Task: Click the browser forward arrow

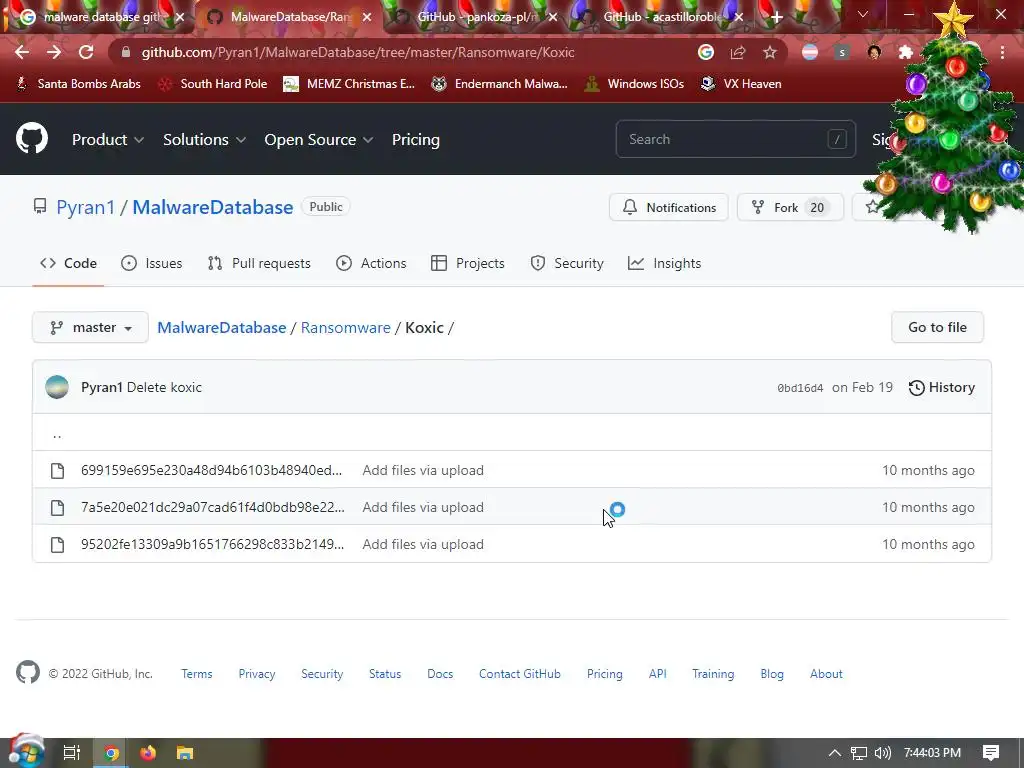Action: tap(54, 52)
